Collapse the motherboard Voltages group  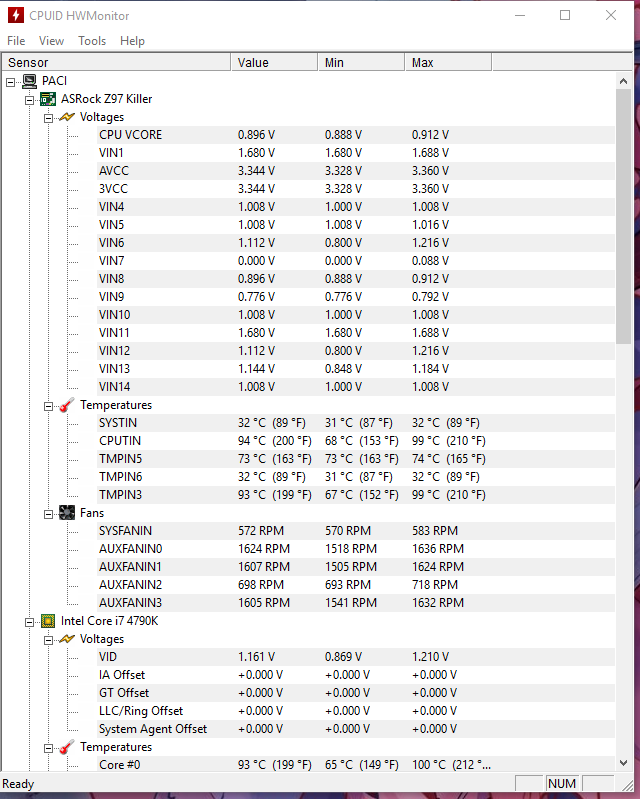[48, 118]
